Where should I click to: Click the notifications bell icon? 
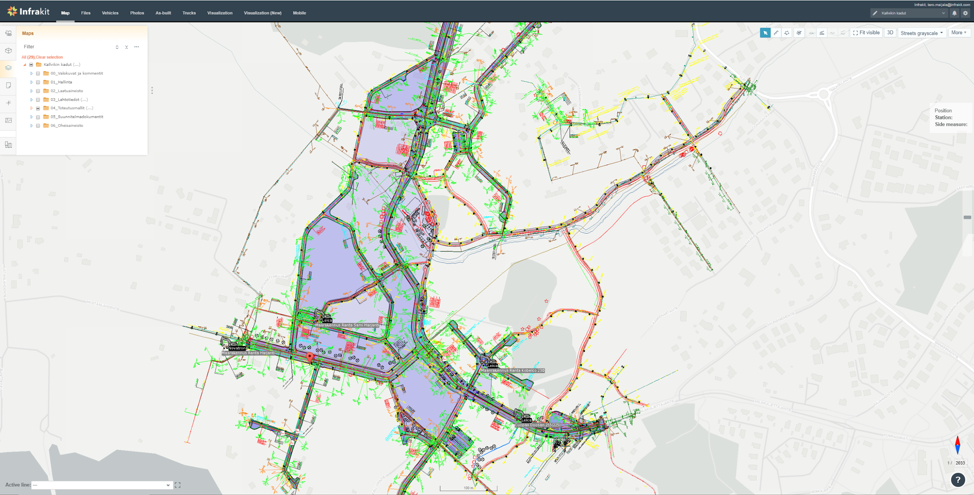point(954,13)
